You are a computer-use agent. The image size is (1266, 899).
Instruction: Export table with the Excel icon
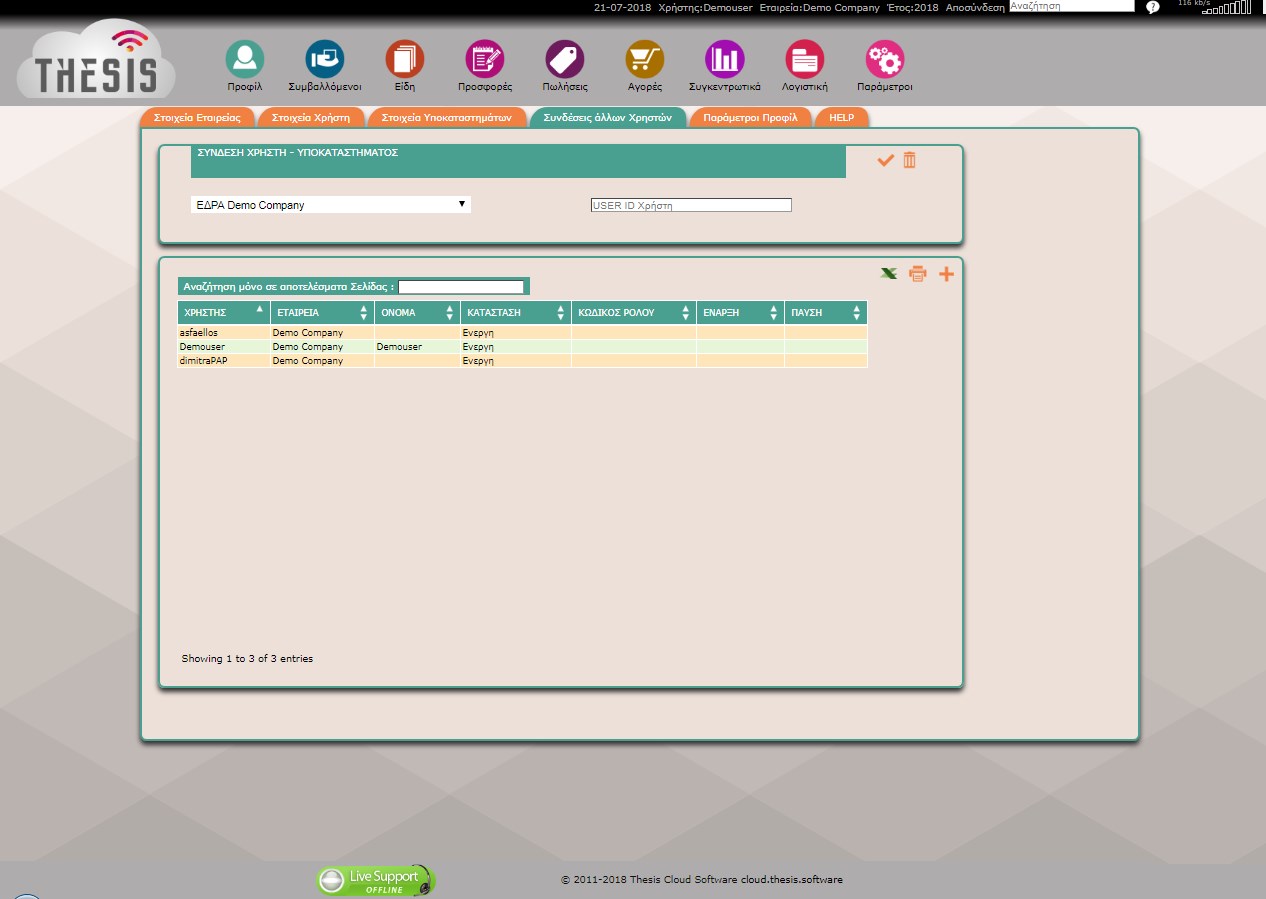click(889, 274)
